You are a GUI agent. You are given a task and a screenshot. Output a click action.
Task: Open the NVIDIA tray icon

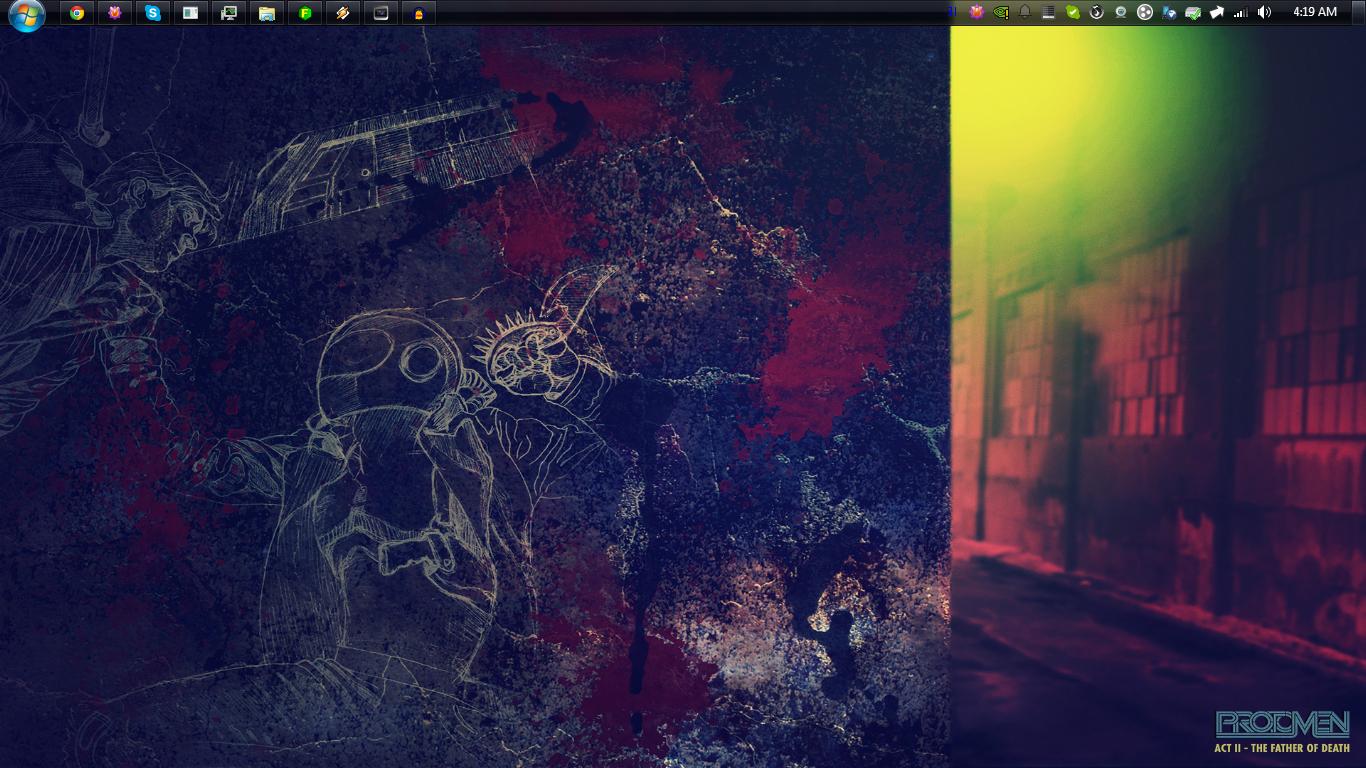coord(1001,12)
